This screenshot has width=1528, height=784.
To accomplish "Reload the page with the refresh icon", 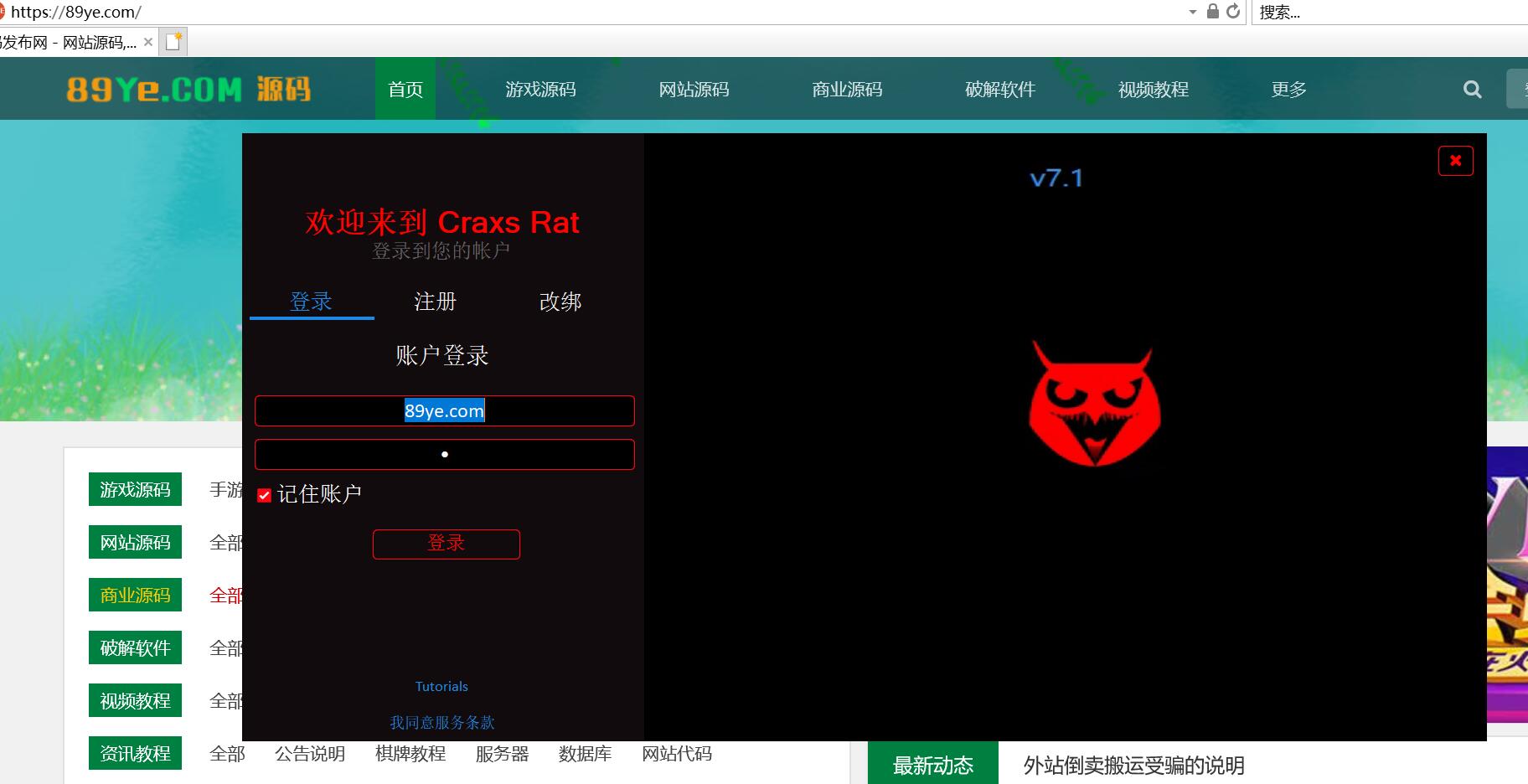I will (x=1233, y=12).
